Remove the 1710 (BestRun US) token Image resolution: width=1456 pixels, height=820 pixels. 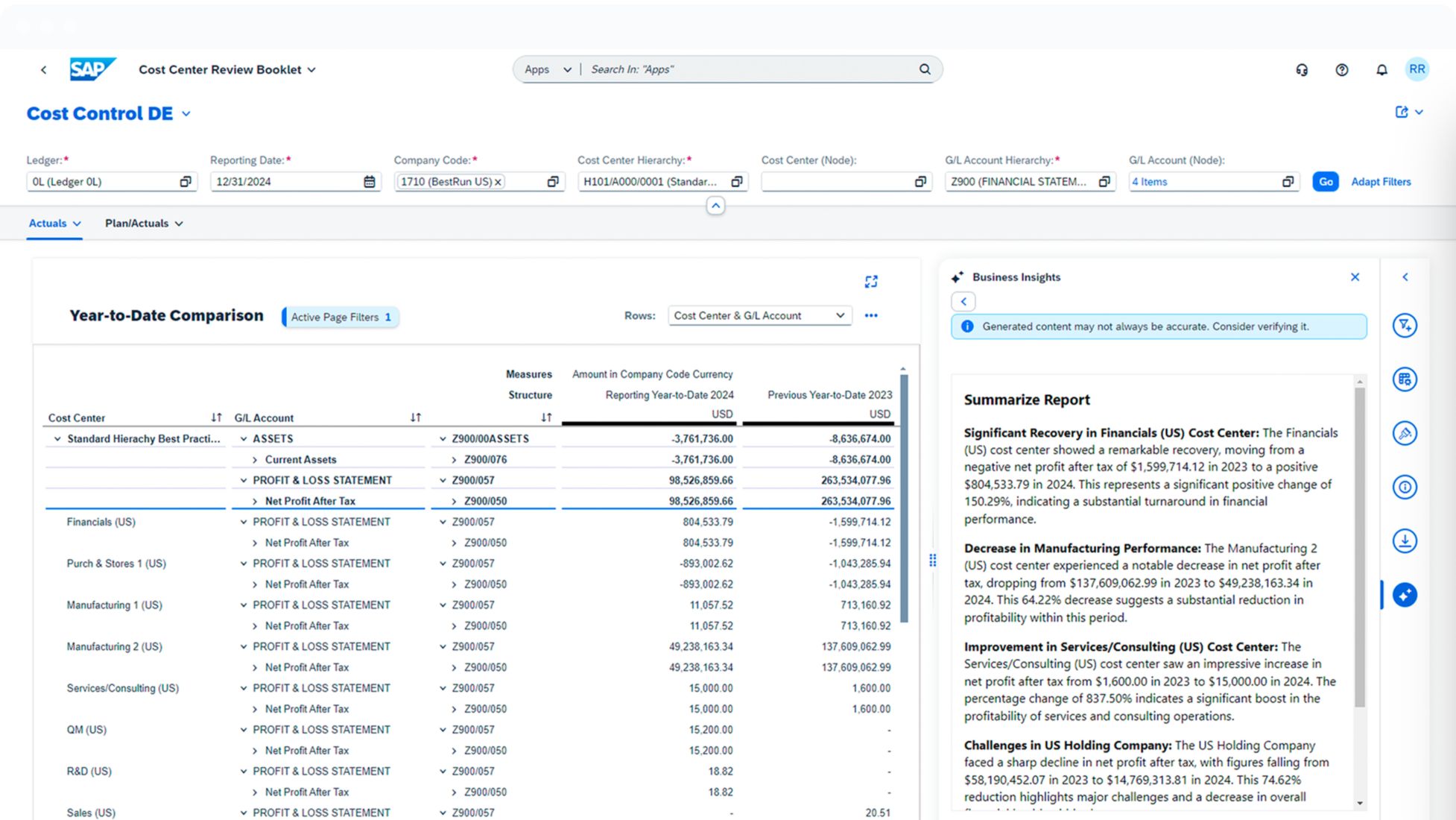[498, 182]
